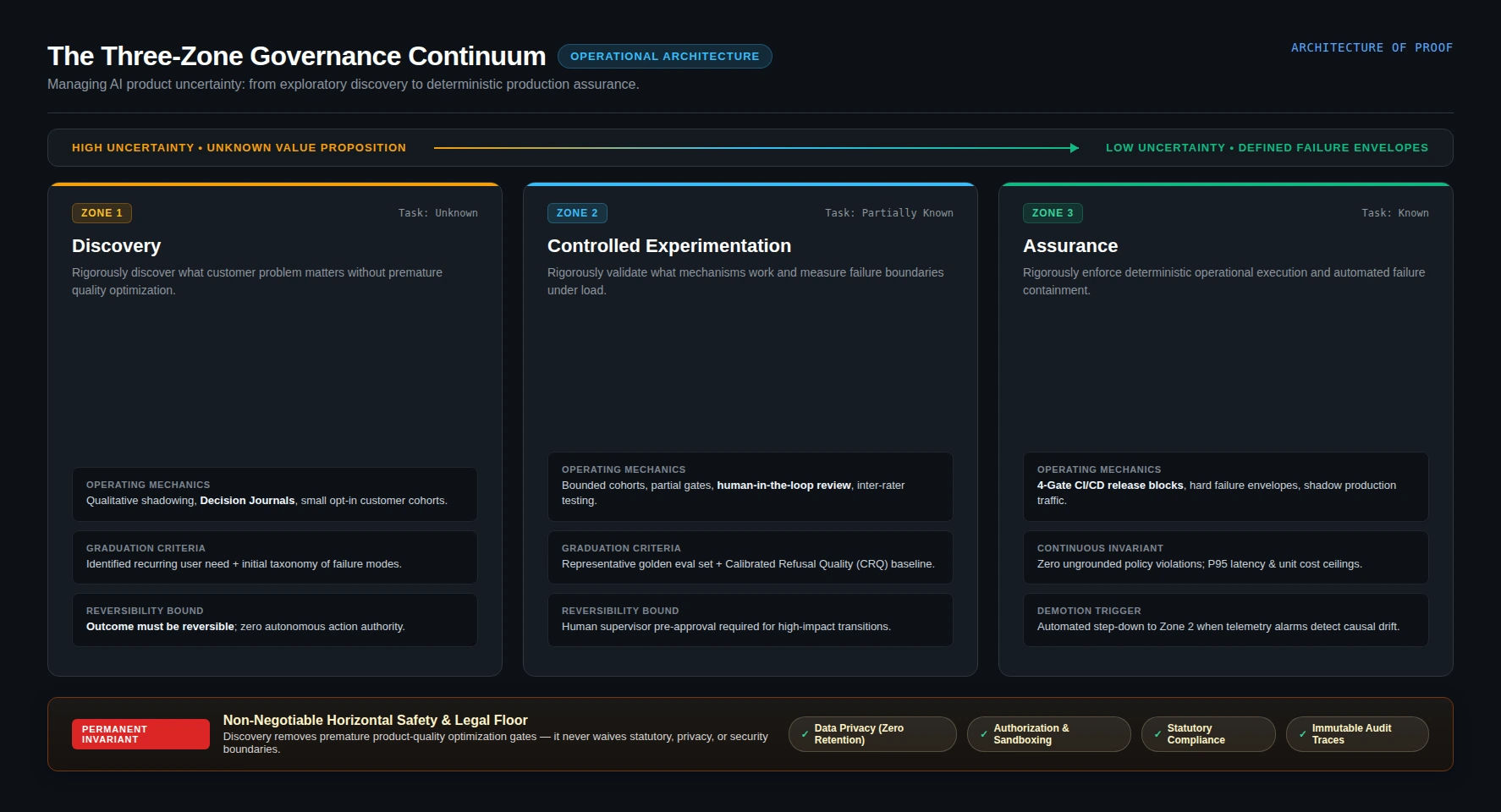
Task: Click the Immutable Audit Traces chip
Action: point(1357,734)
